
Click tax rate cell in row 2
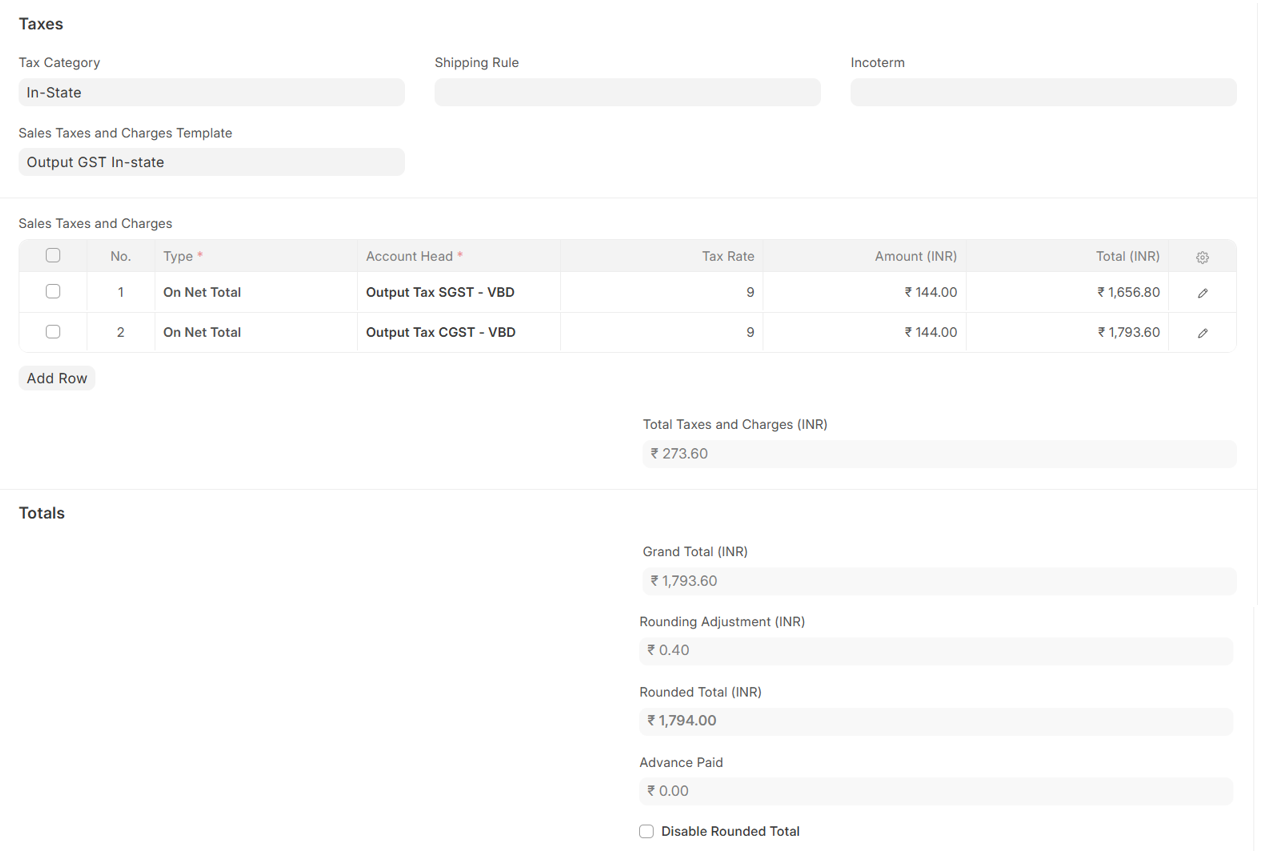tap(661, 332)
